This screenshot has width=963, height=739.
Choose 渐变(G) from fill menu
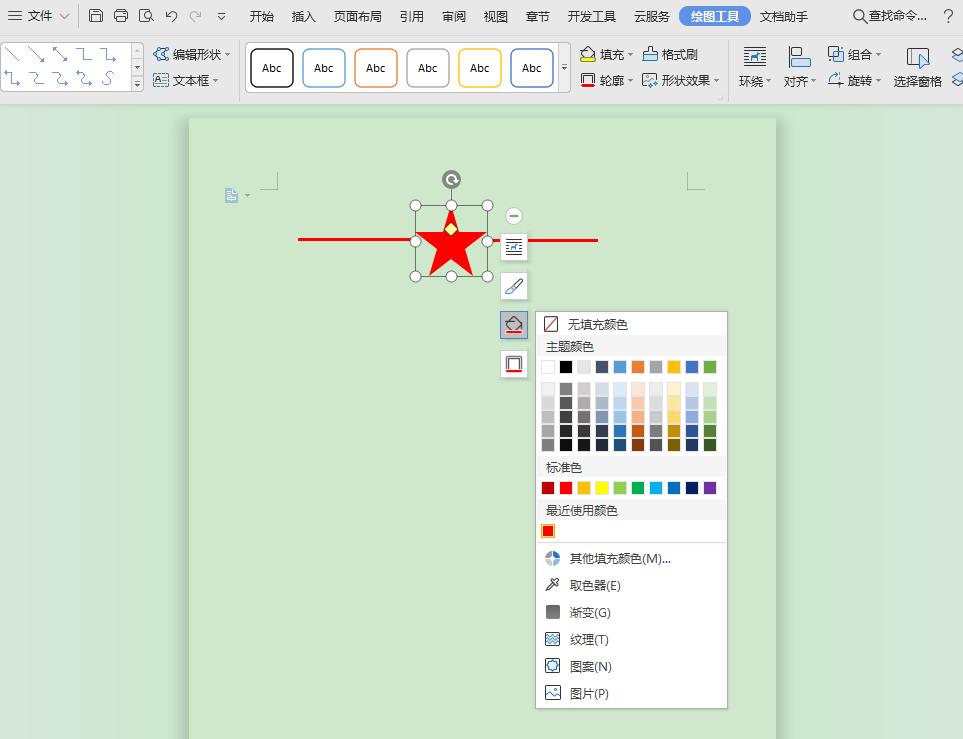pos(590,613)
